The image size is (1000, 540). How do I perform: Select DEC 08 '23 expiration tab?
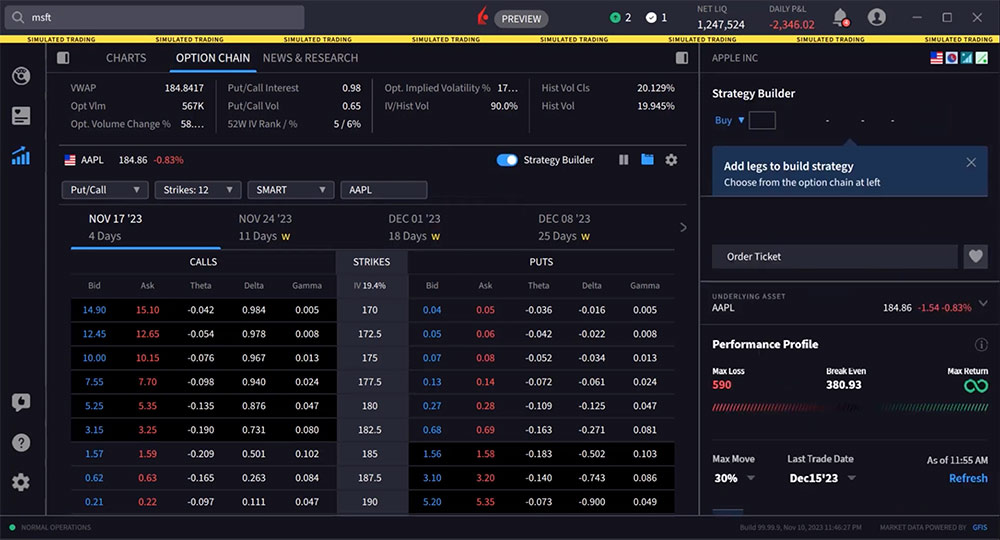pyautogui.click(x=595, y=228)
